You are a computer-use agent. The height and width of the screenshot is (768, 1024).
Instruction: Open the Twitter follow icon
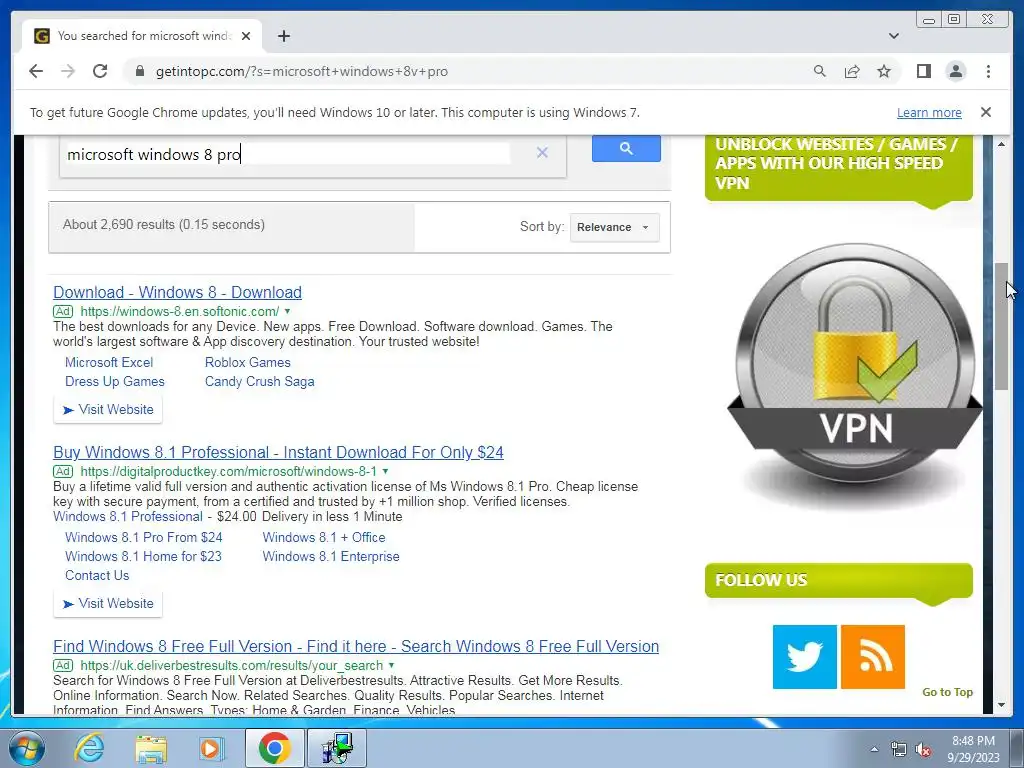[x=805, y=657]
